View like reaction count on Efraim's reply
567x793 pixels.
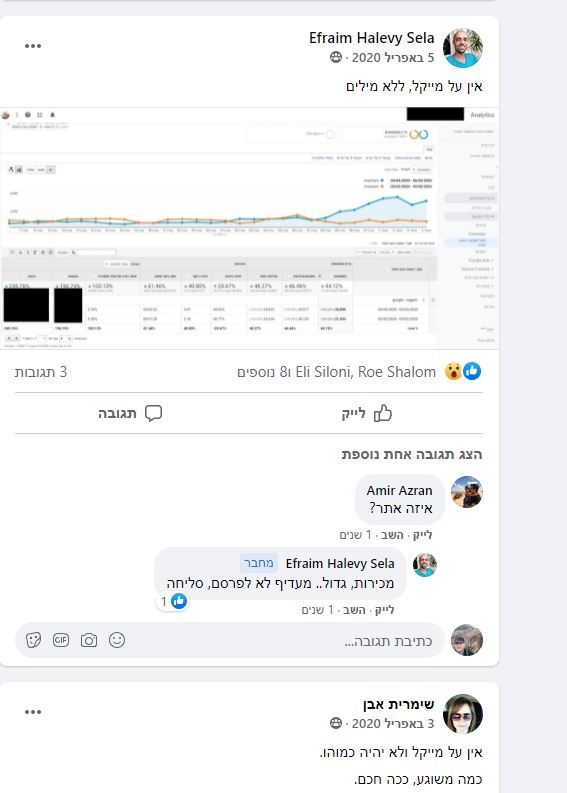(x=173, y=601)
